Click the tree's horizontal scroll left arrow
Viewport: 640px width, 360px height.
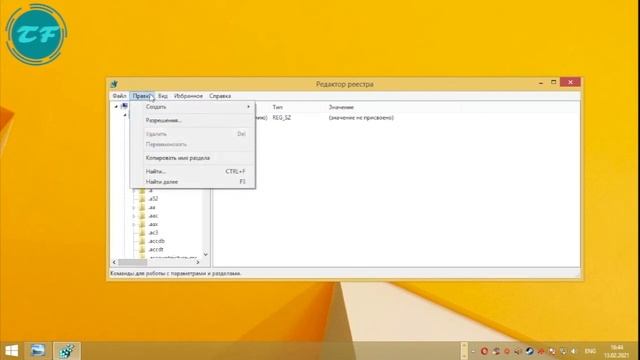pos(114,262)
